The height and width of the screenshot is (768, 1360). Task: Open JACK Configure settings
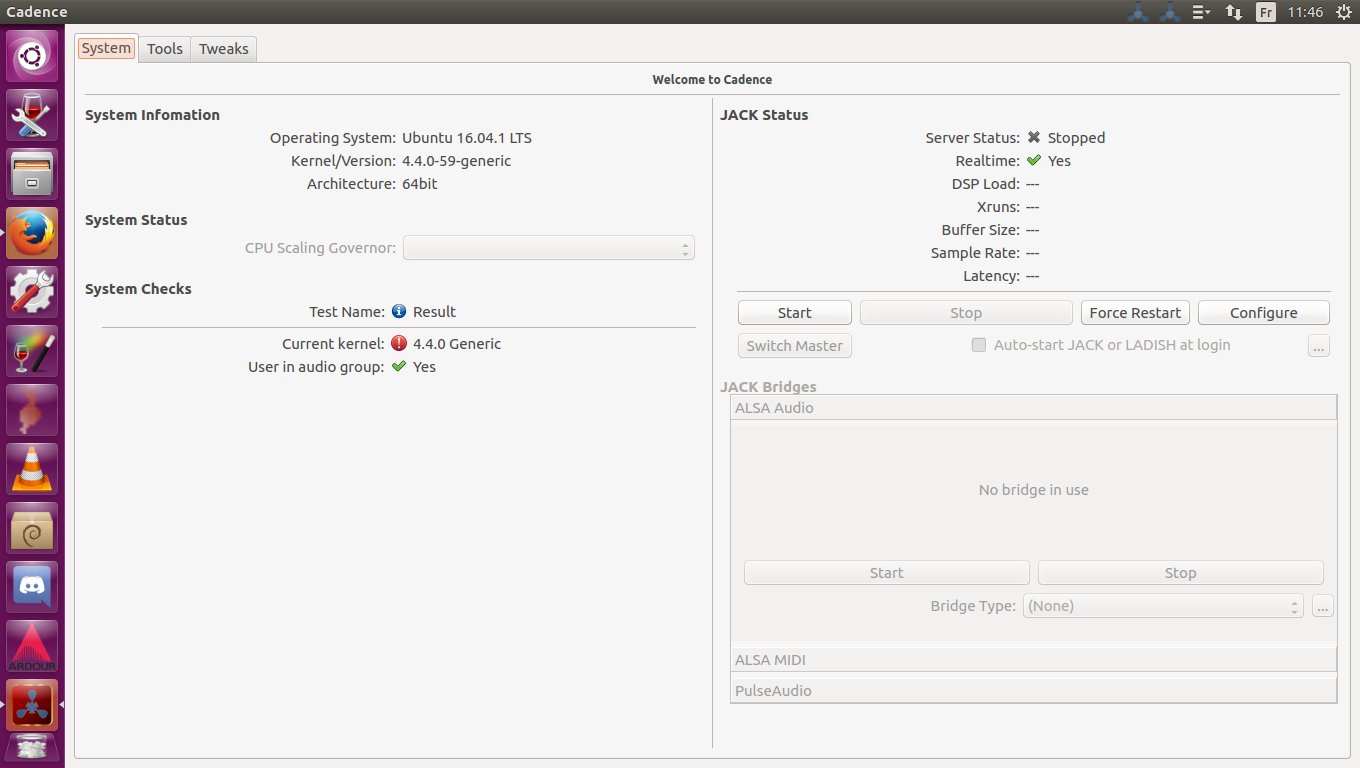[x=1263, y=313]
